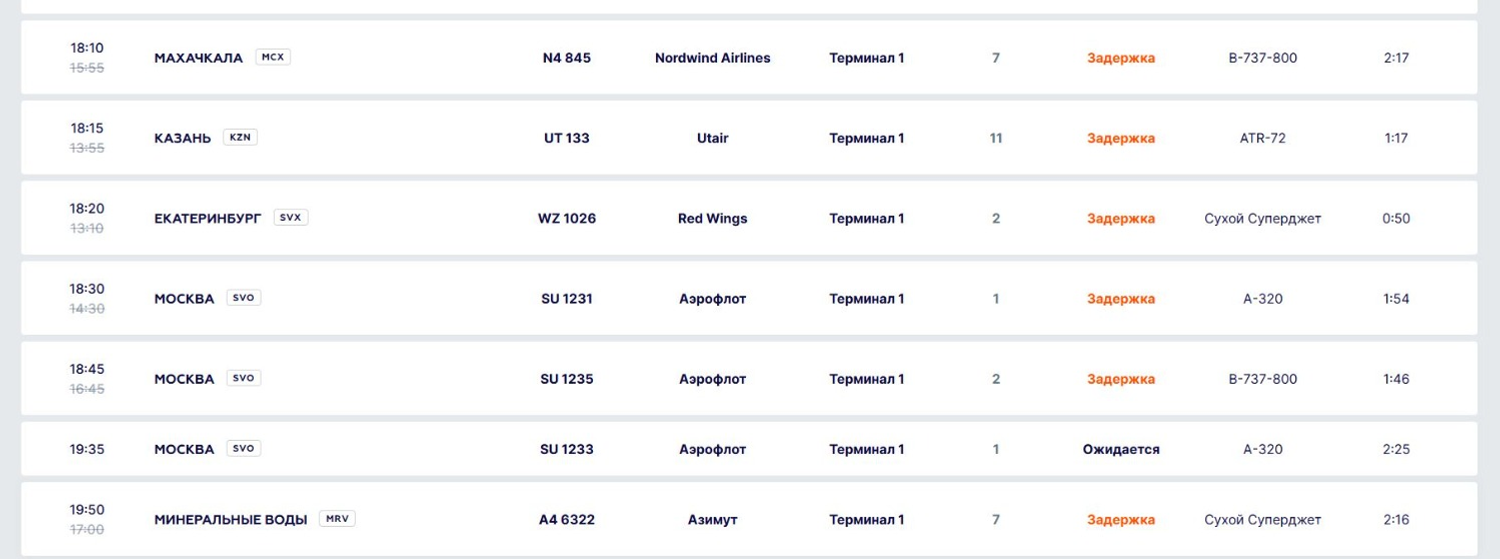Click the SVO badge in the SU 1235 row

[243, 378]
